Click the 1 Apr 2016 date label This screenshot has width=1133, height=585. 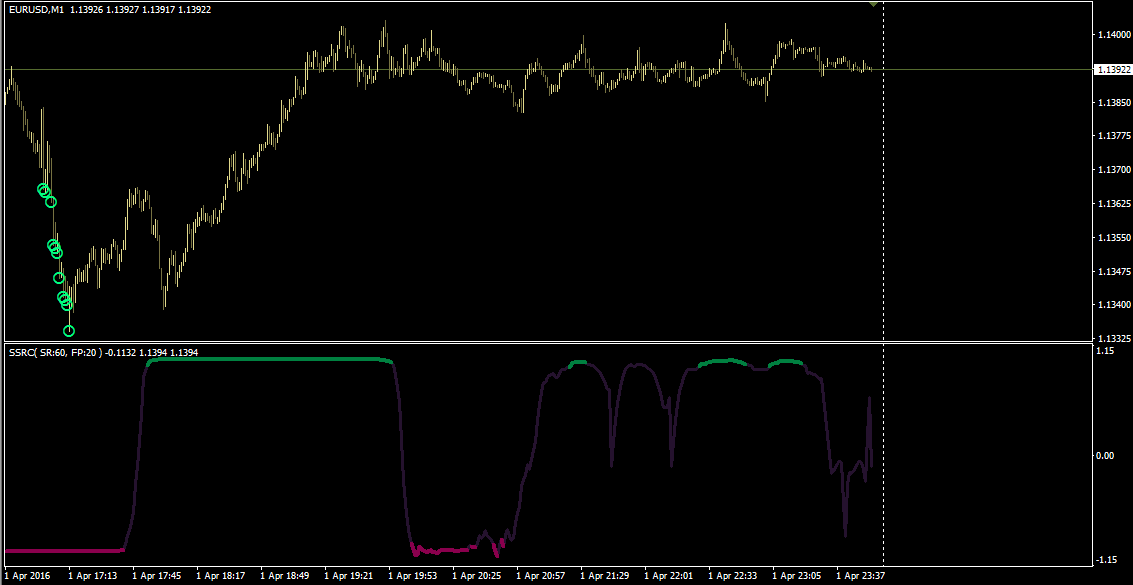point(26,576)
